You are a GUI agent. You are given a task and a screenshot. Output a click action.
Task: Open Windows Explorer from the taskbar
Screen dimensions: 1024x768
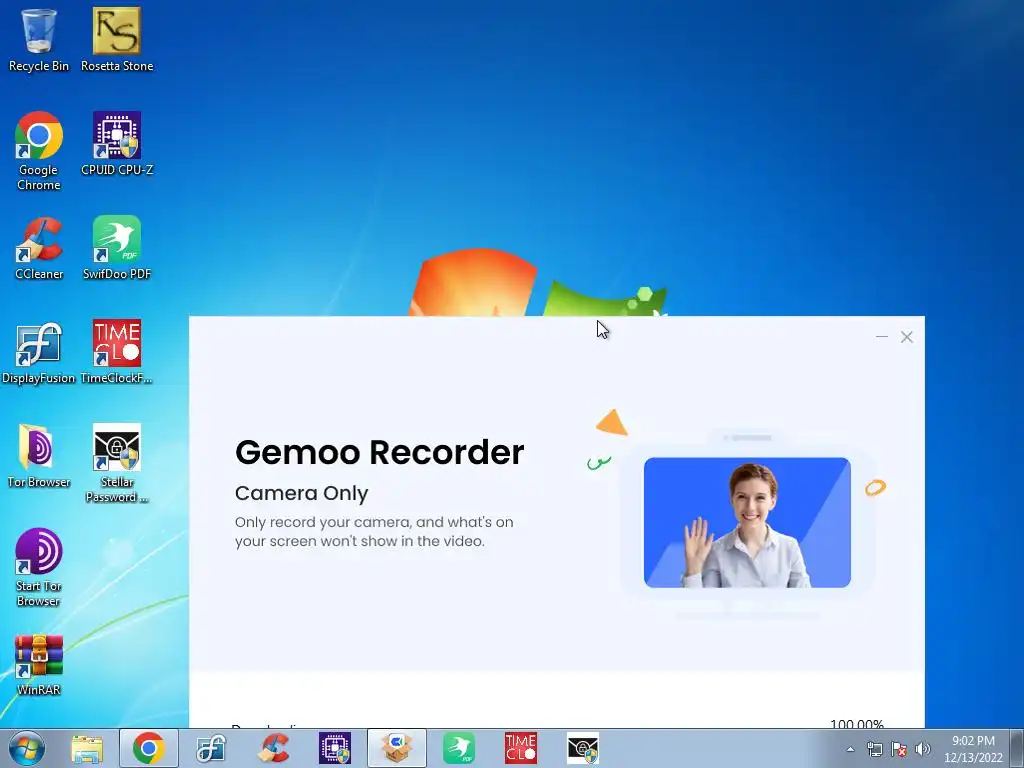(x=87, y=748)
